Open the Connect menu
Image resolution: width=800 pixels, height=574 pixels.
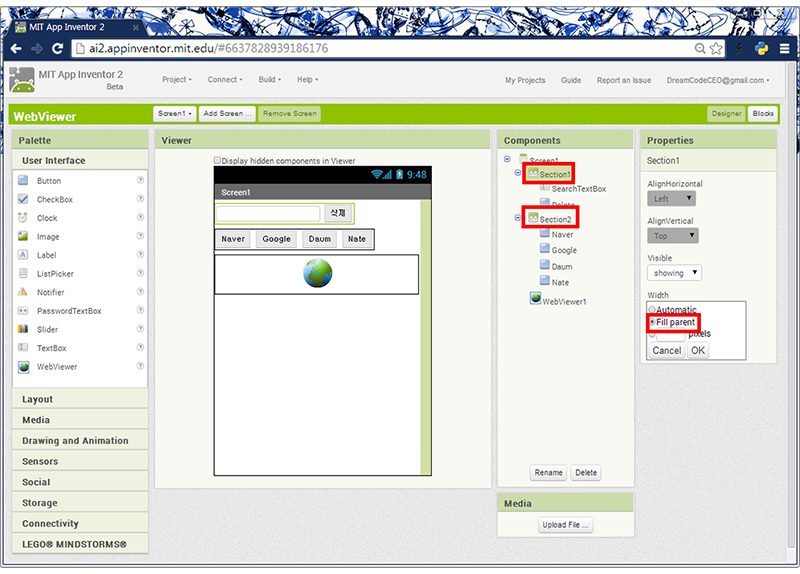(225, 80)
